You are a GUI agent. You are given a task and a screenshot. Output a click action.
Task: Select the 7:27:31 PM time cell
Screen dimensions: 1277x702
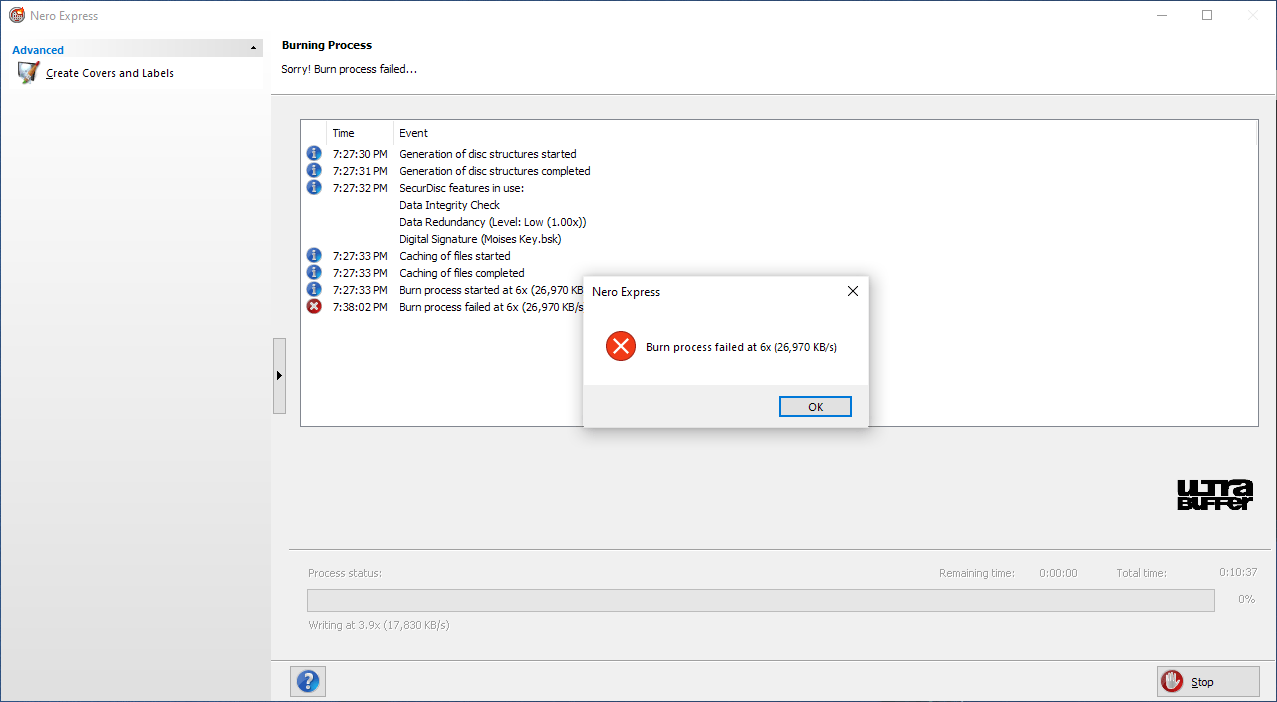point(359,171)
